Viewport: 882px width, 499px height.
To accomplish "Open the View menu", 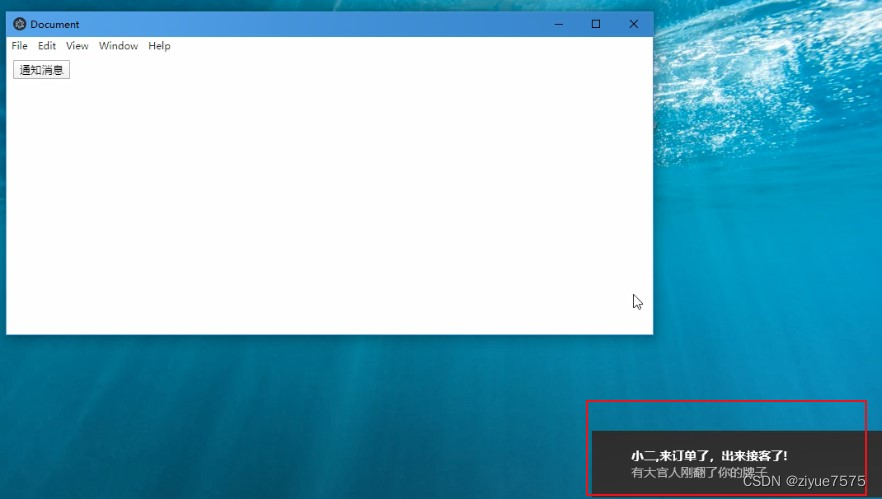I will coord(77,46).
